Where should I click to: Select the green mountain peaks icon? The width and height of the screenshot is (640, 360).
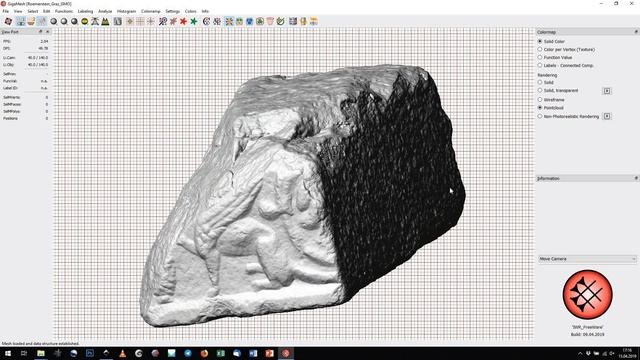(105, 21)
